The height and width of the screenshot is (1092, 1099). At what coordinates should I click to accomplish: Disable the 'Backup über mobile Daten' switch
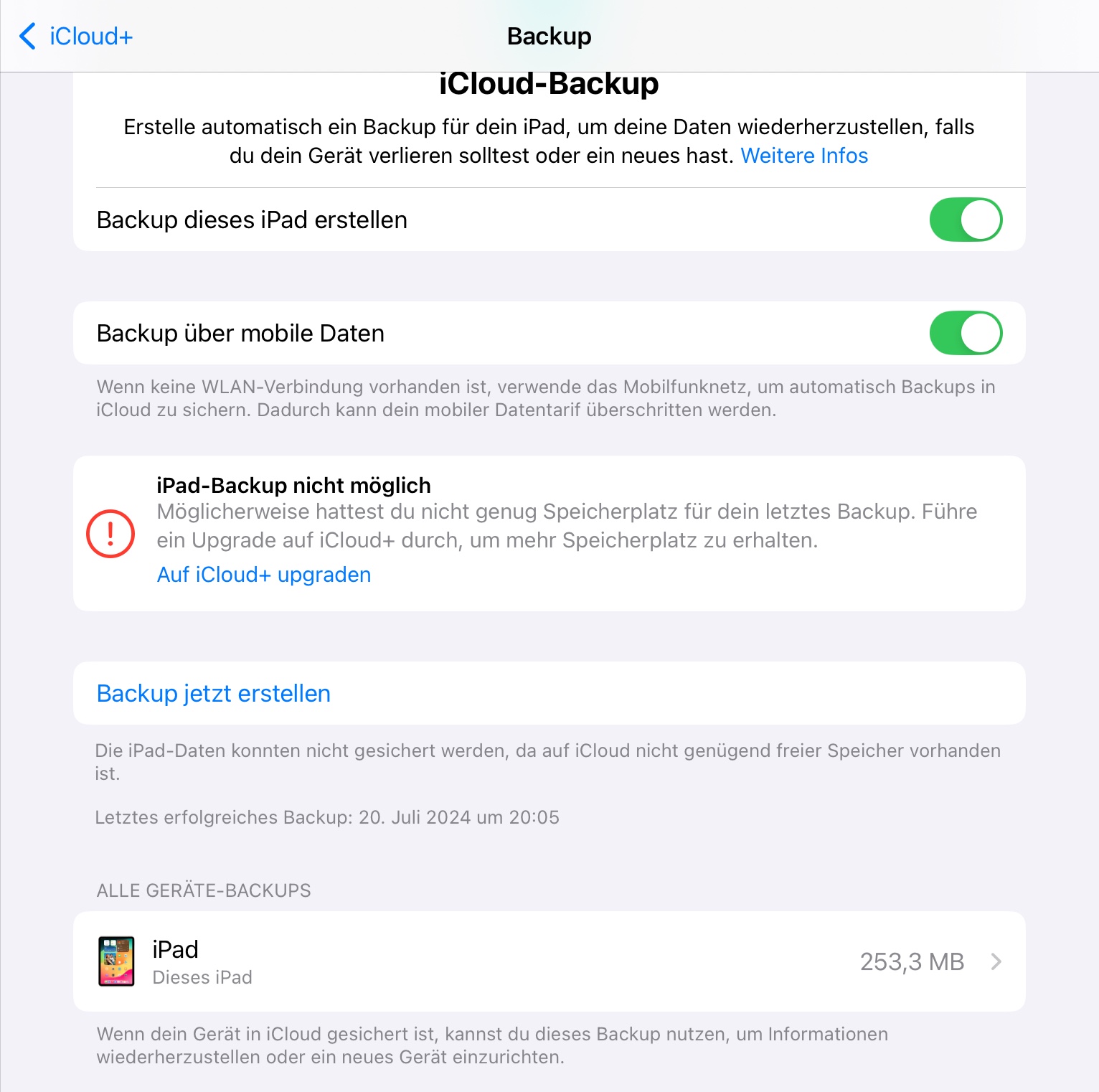point(965,333)
